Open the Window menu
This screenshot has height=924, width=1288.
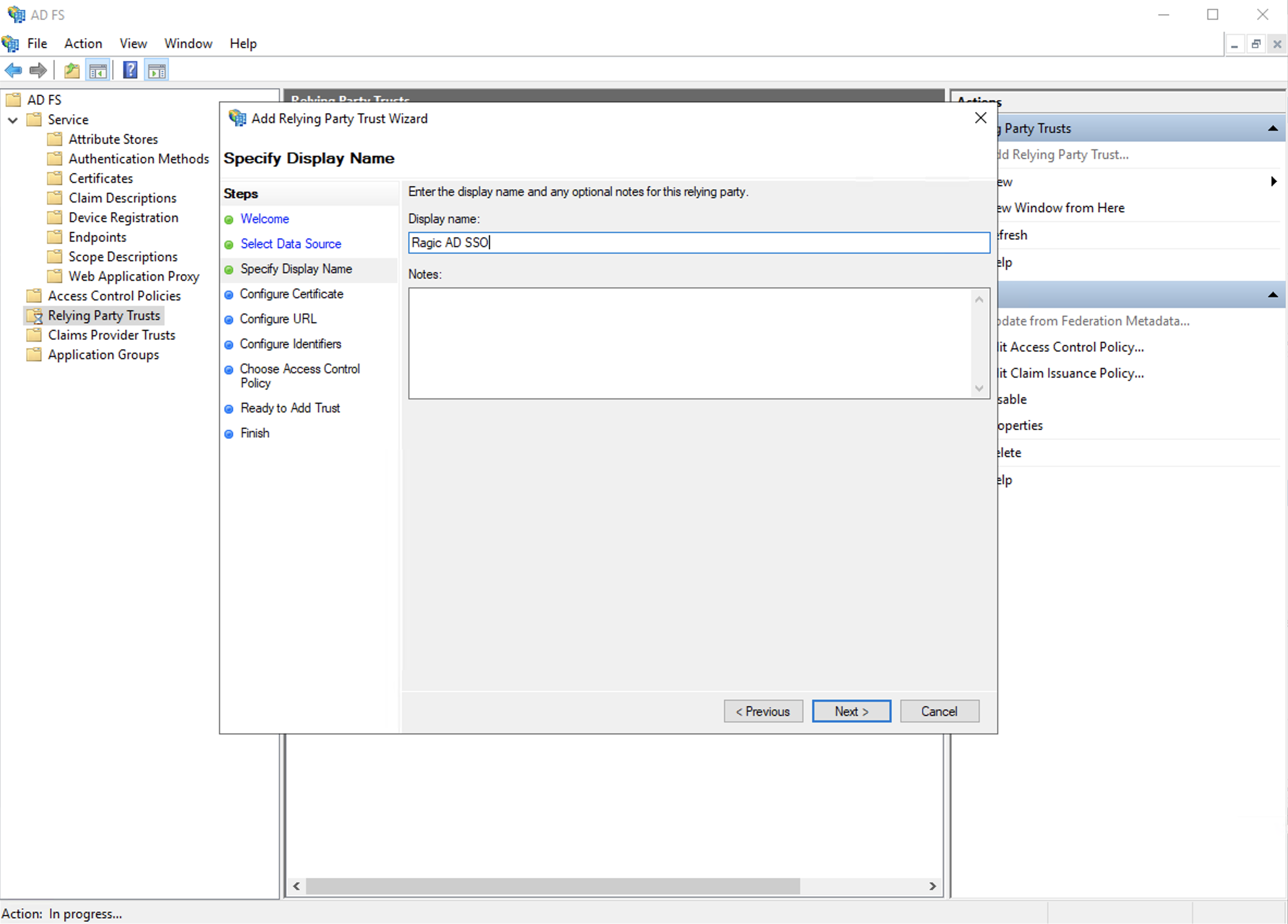(x=188, y=44)
